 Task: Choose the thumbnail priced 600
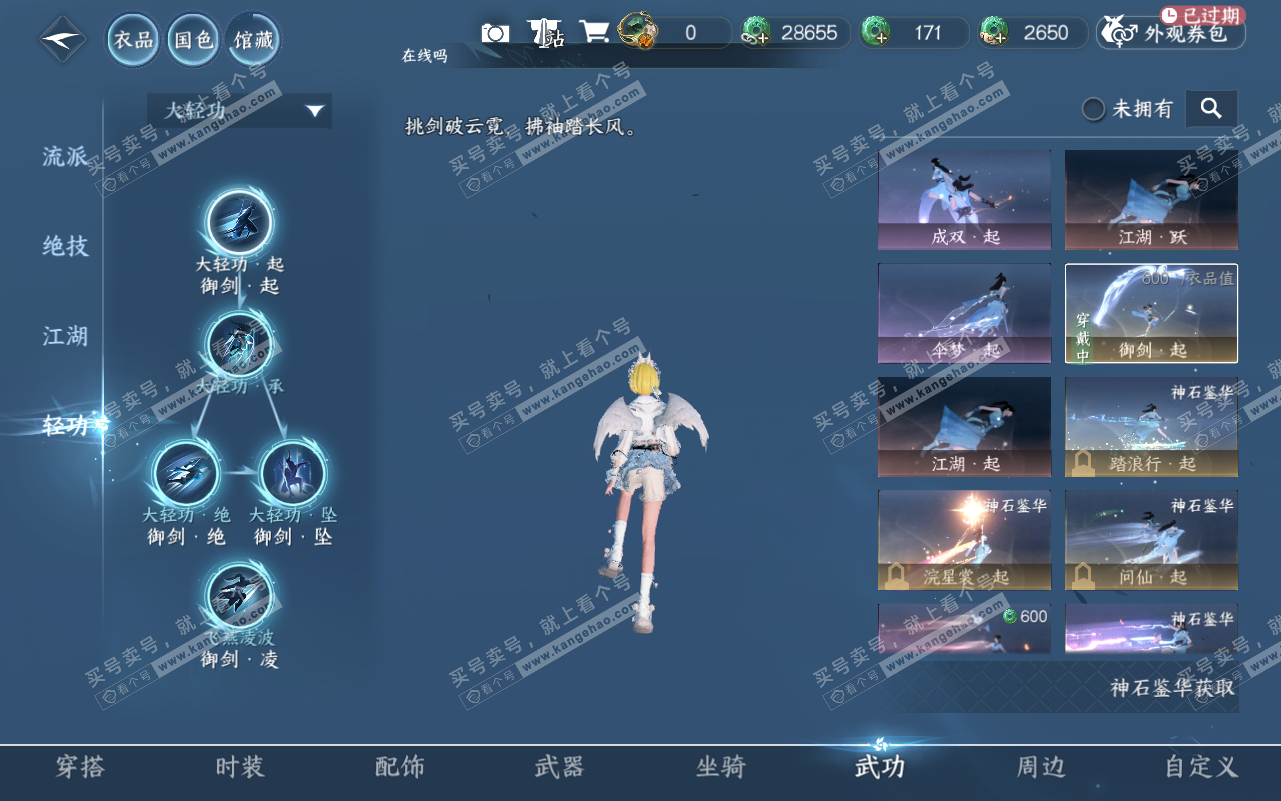(965, 629)
